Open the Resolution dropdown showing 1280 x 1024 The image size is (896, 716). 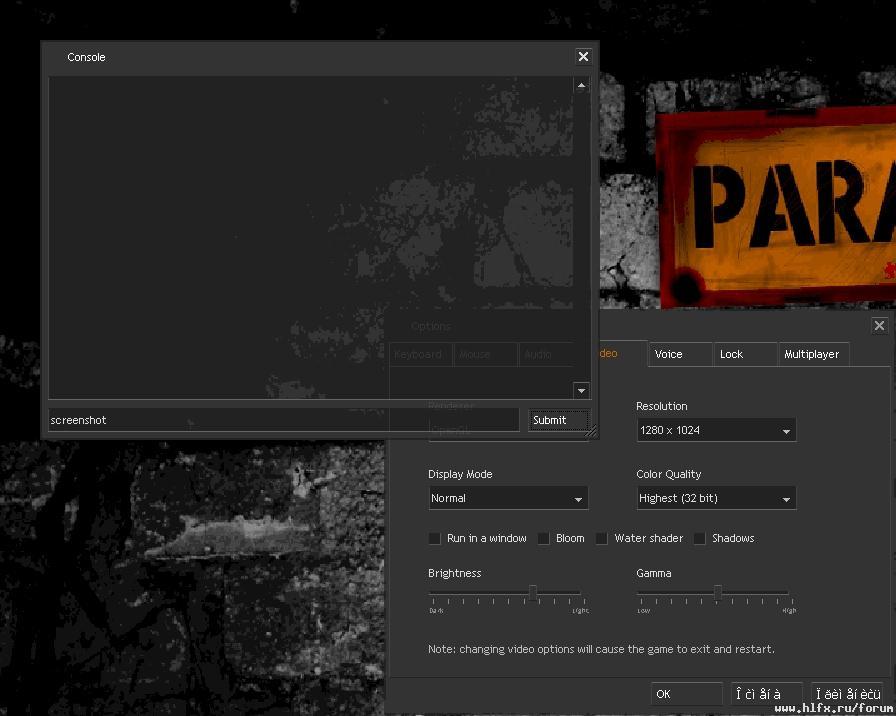coord(716,430)
